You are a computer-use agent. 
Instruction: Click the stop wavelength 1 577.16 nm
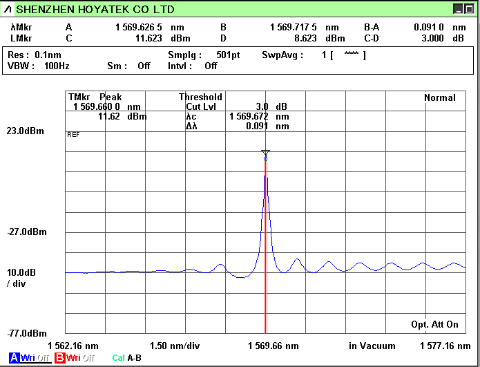point(445,346)
